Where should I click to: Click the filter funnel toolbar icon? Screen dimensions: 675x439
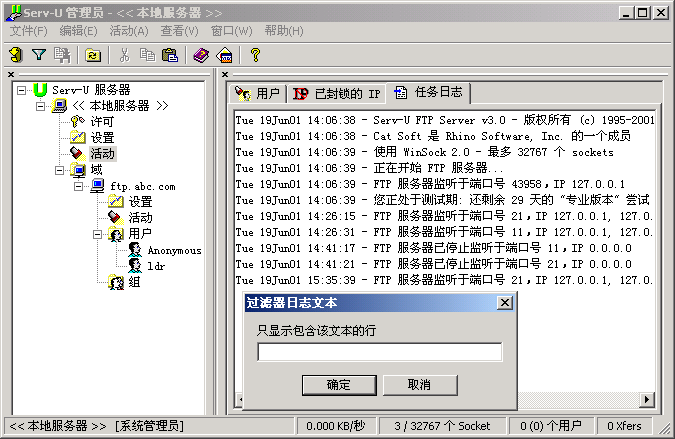click(39, 55)
